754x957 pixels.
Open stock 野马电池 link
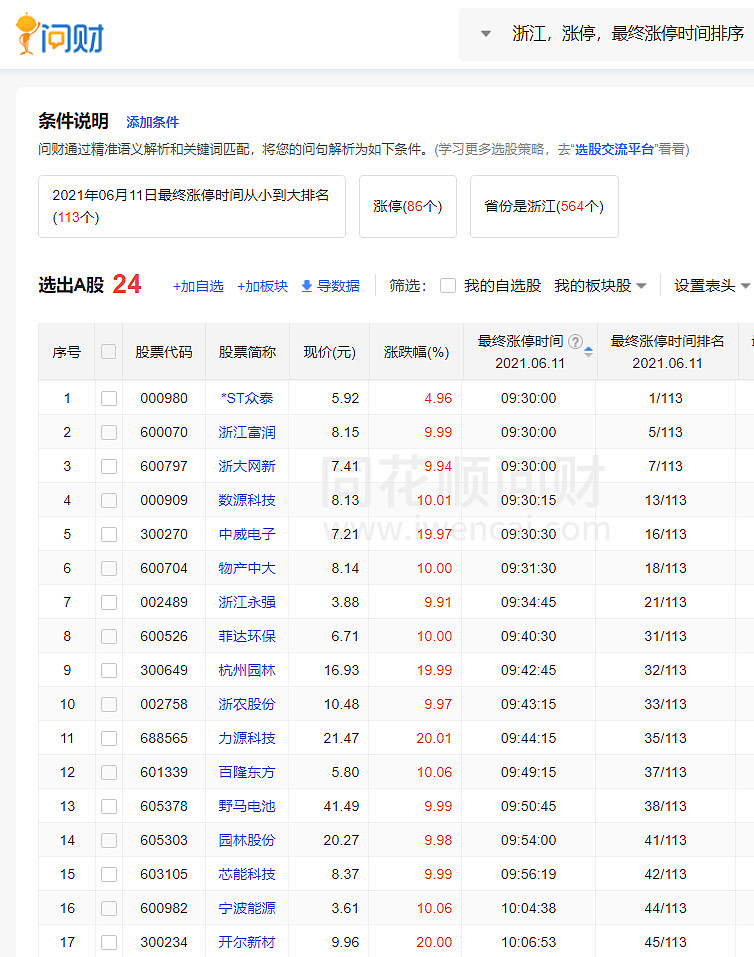pos(247,806)
